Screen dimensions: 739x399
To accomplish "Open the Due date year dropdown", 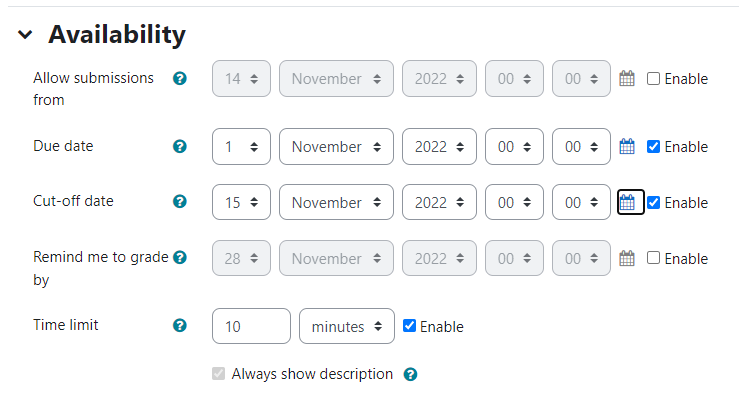I will (439, 147).
